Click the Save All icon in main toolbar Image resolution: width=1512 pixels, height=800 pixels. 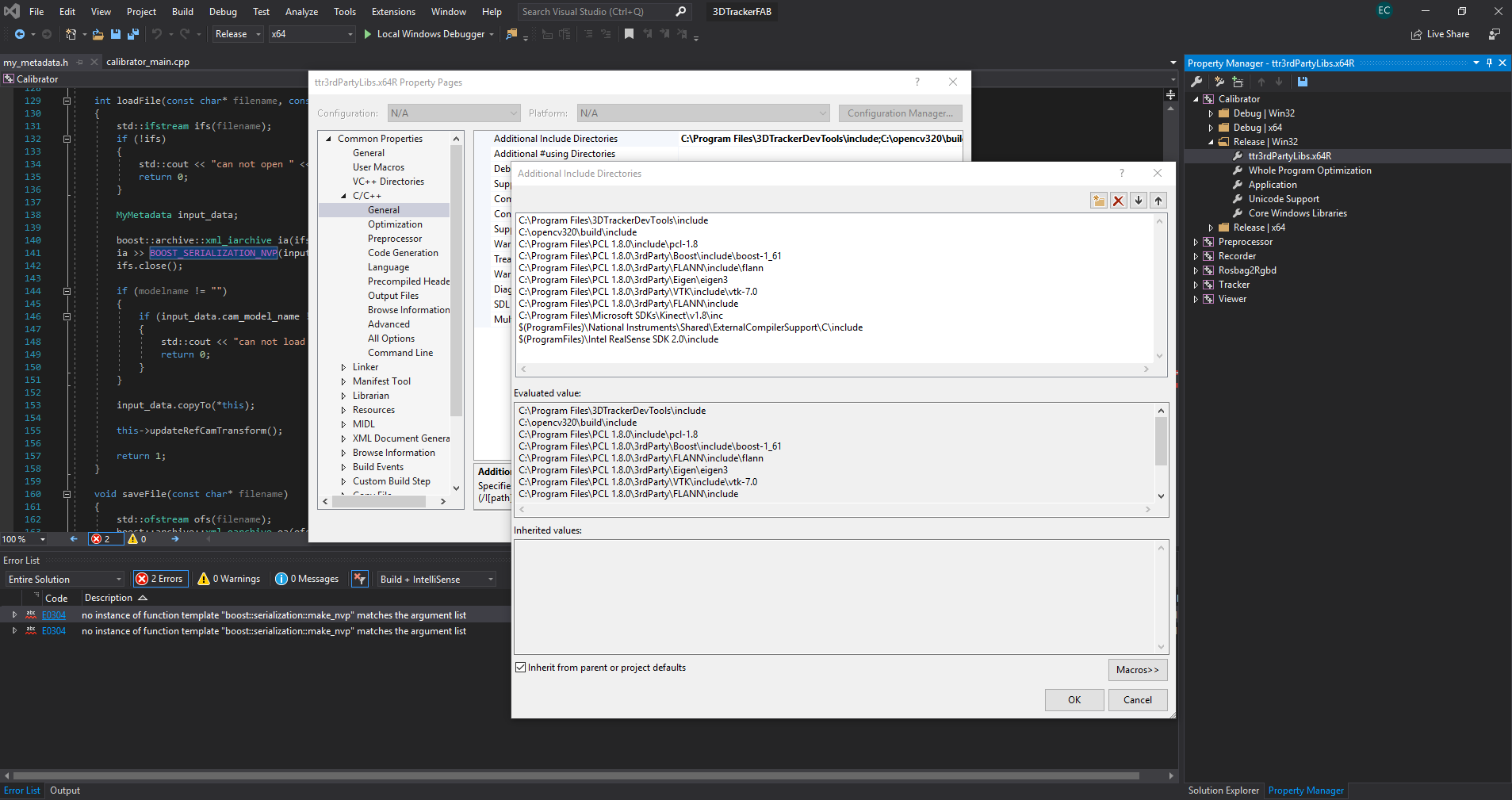[x=133, y=34]
